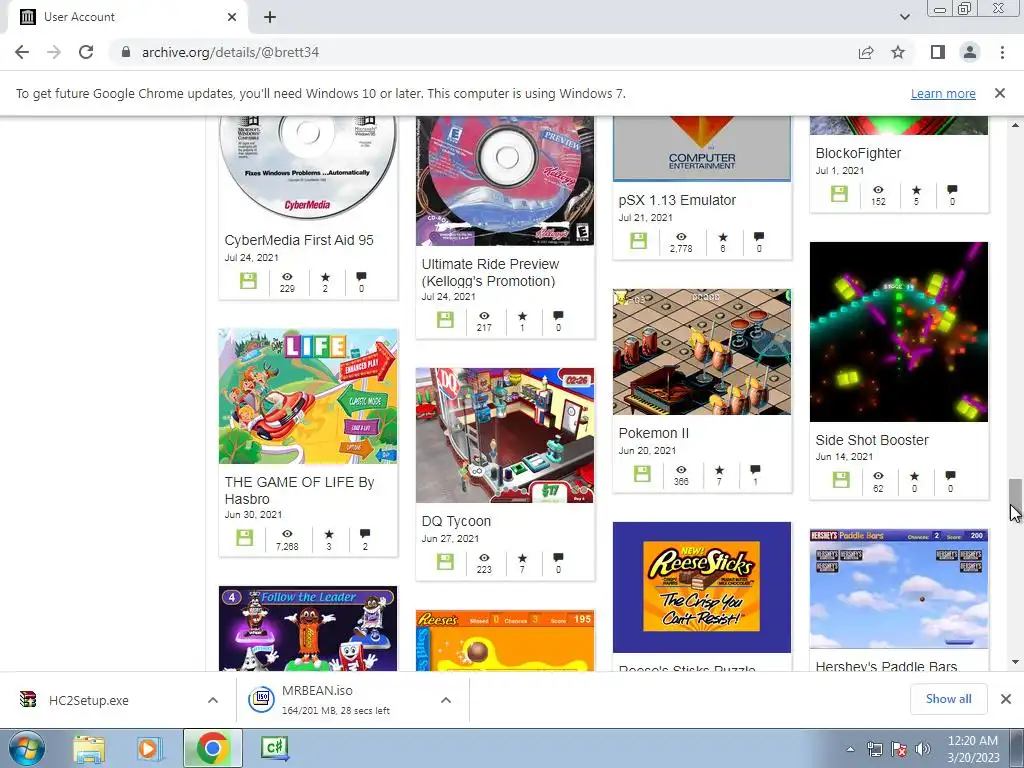Image resolution: width=1024 pixels, height=768 pixels.
Task: Open the Chrome profile avatar
Action: tap(970, 52)
